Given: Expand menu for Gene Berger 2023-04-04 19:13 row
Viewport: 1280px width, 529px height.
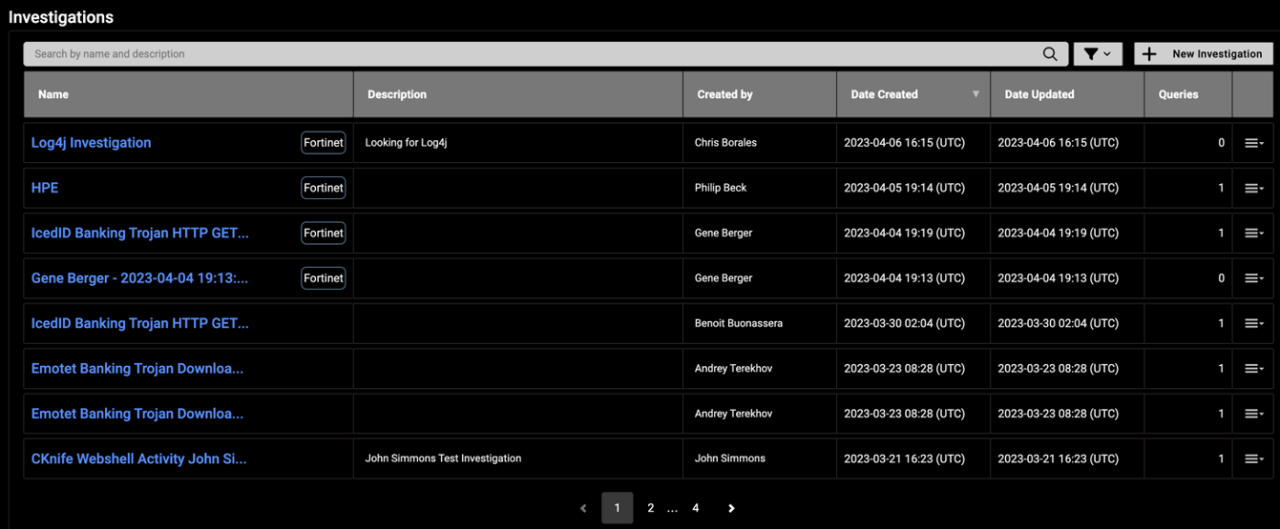Looking at the screenshot, I should tap(1253, 279).
